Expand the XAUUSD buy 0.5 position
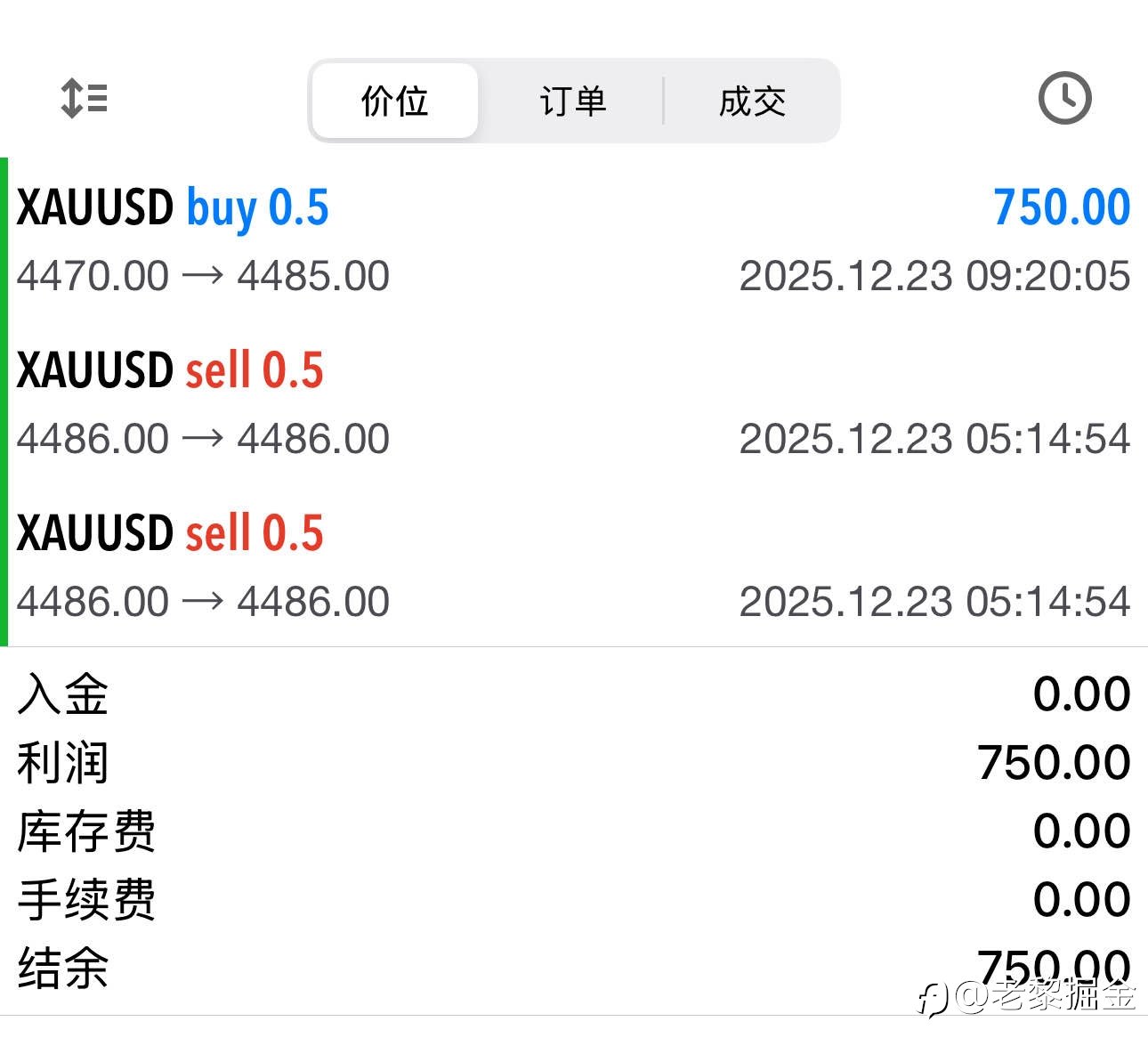 (173, 208)
